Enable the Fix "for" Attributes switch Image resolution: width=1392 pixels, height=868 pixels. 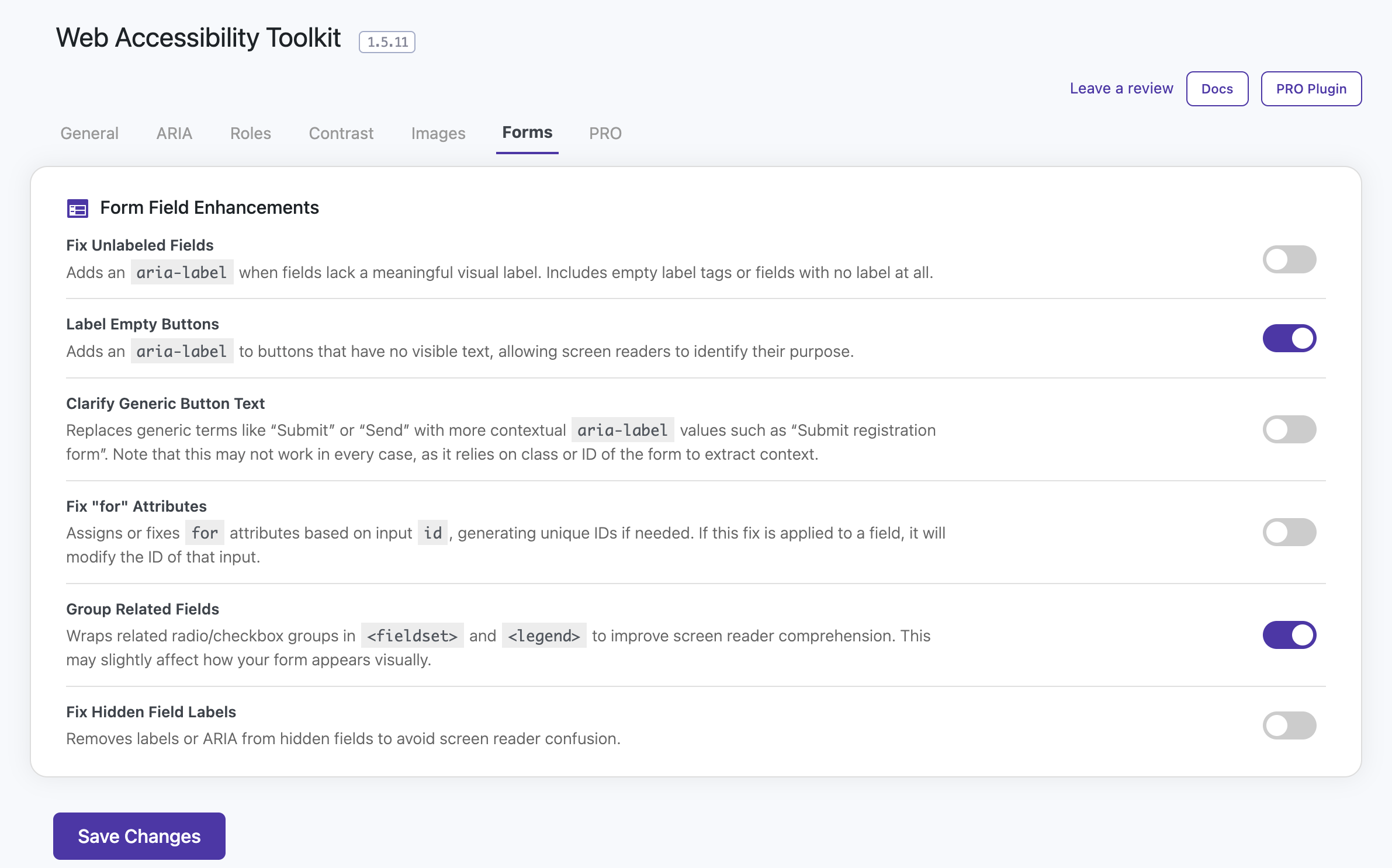[1289, 532]
